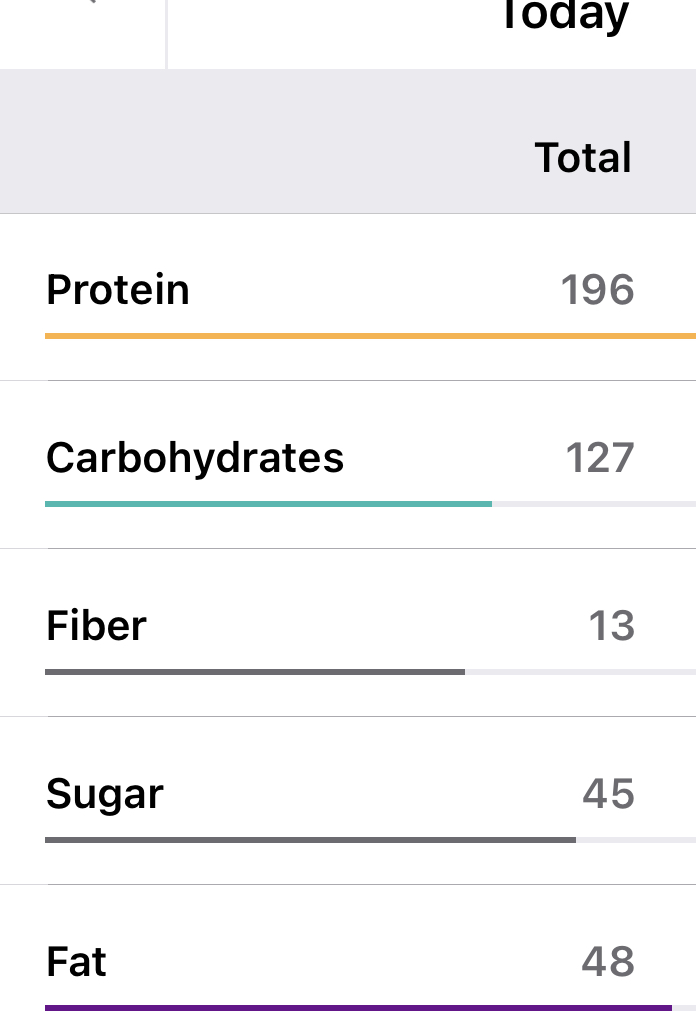Select the Fat nutrient label
The width and height of the screenshot is (696, 1024).
tap(76, 962)
